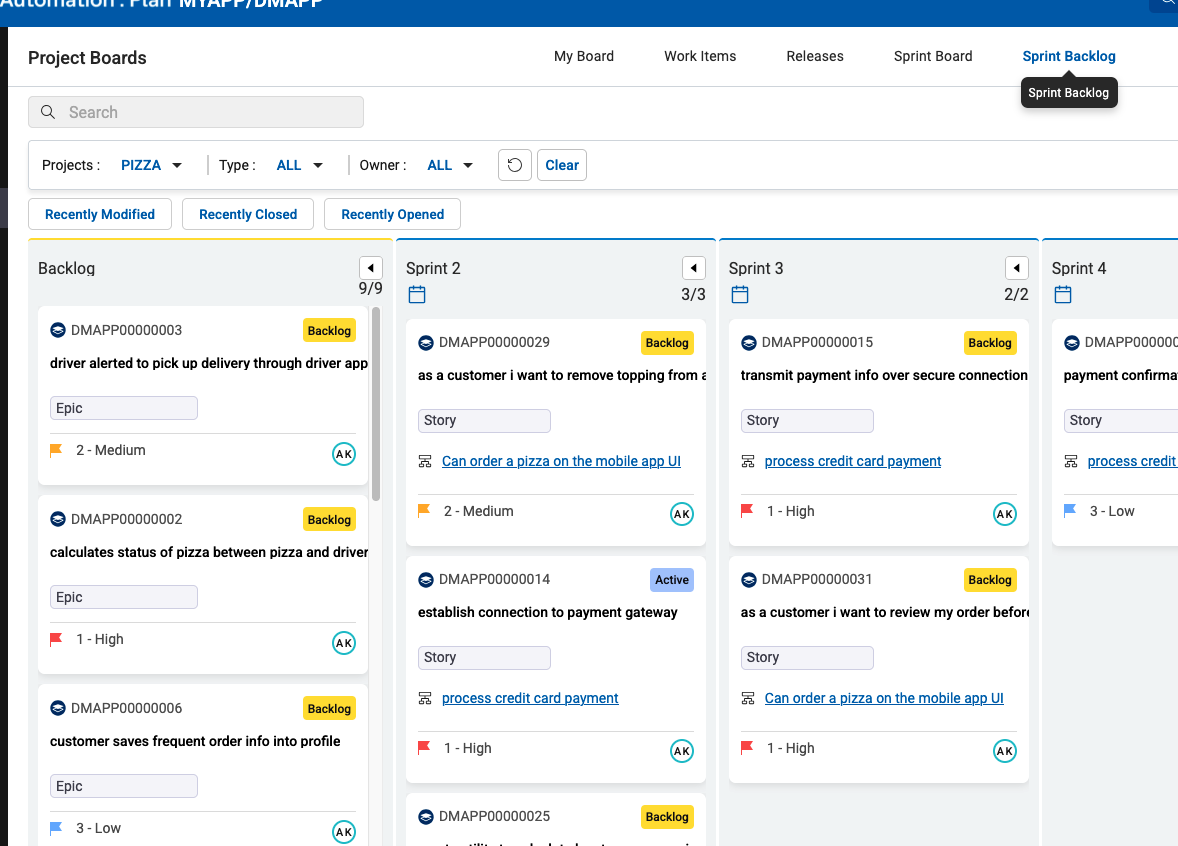Show Recently Opened items
1178x846 pixels.
click(x=392, y=214)
